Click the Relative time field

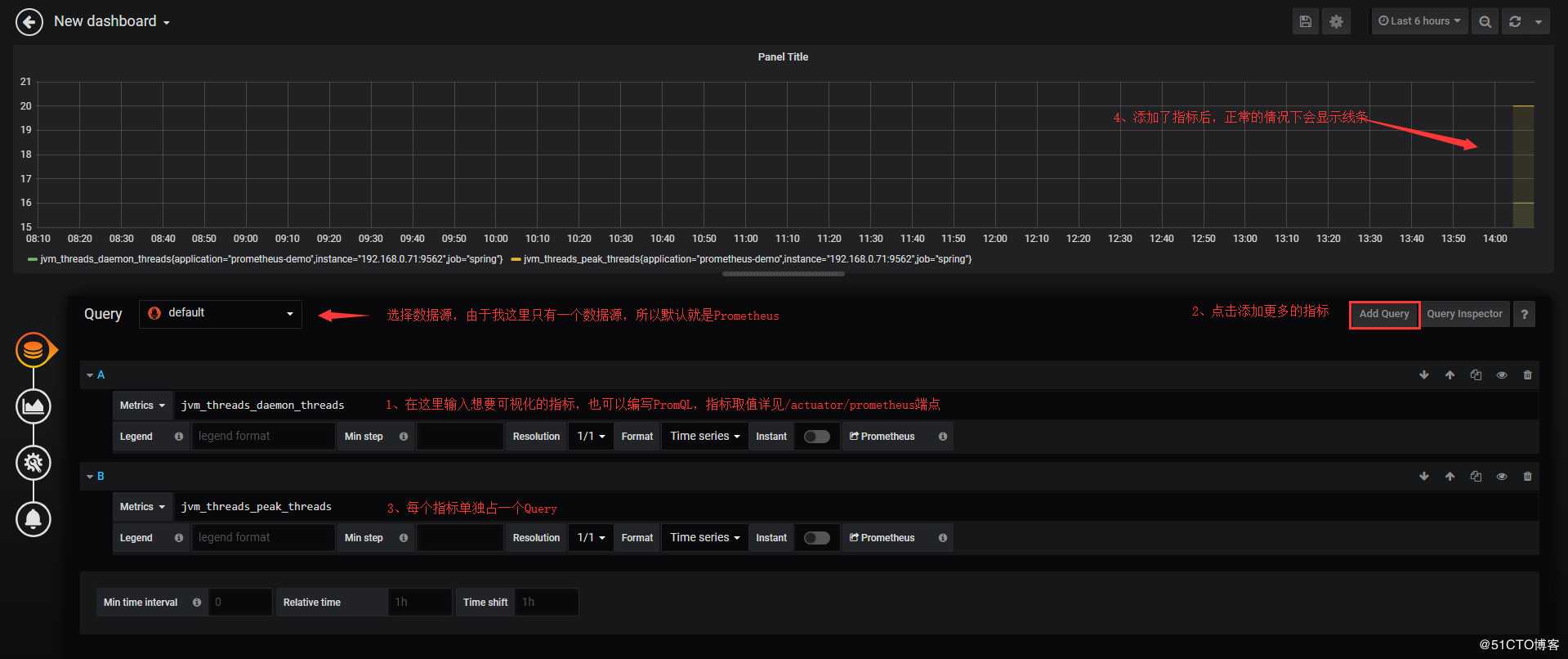coord(420,603)
